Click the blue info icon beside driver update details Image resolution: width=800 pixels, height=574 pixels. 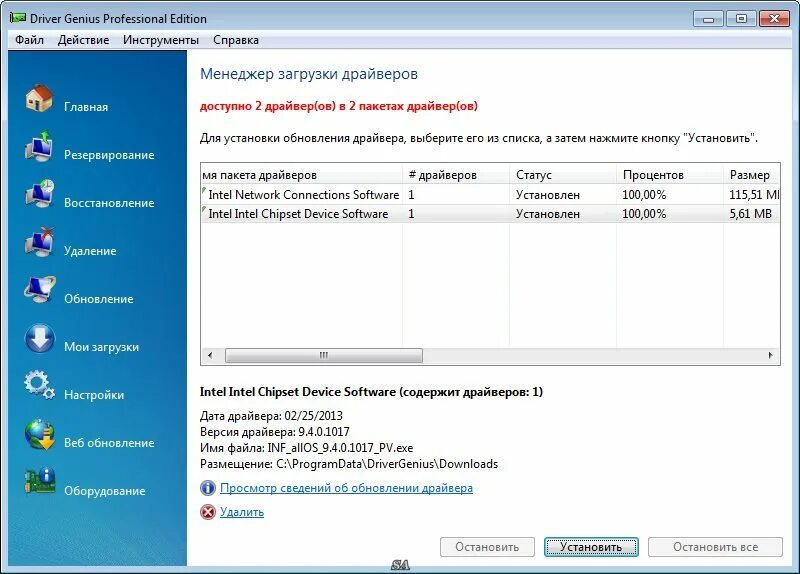coord(208,488)
